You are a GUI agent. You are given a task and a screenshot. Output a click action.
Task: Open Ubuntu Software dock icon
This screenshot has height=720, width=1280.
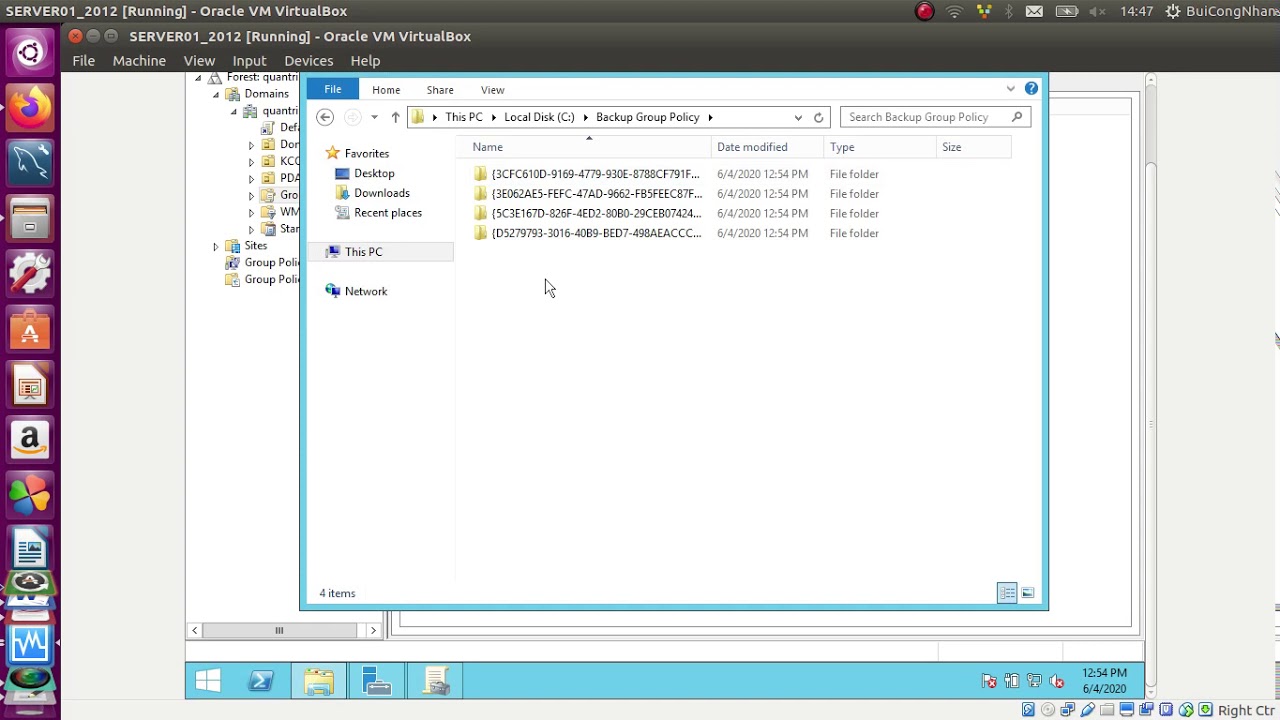click(30, 328)
